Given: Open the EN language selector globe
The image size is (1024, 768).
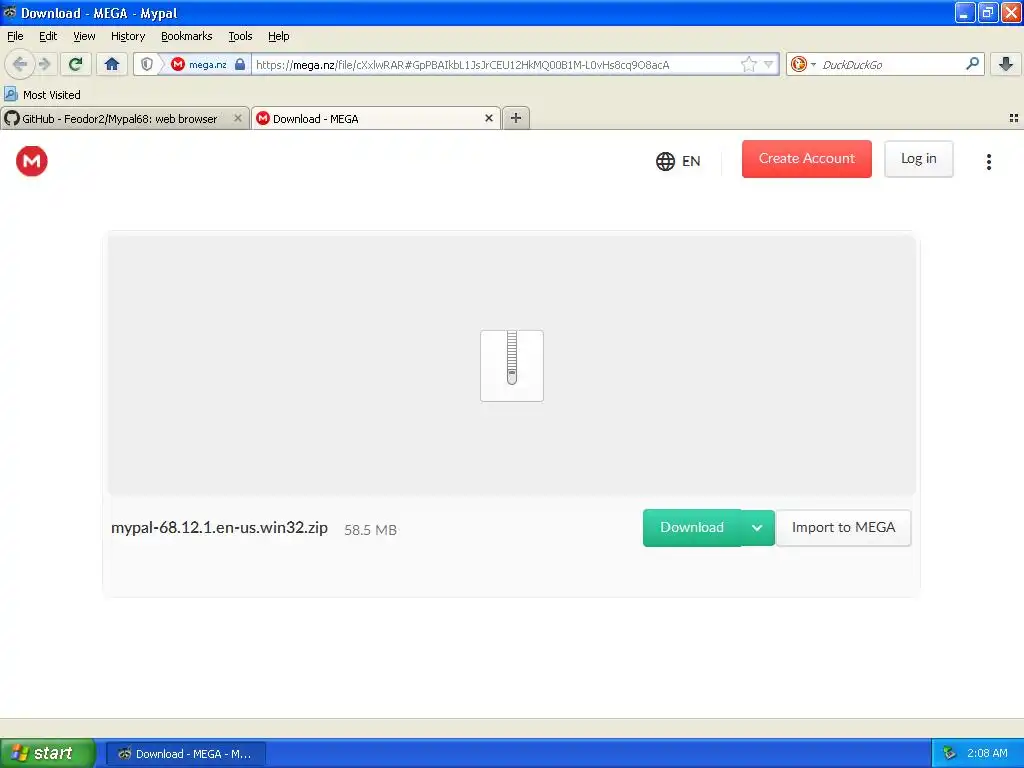Looking at the screenshot, I should pos(678,161).
